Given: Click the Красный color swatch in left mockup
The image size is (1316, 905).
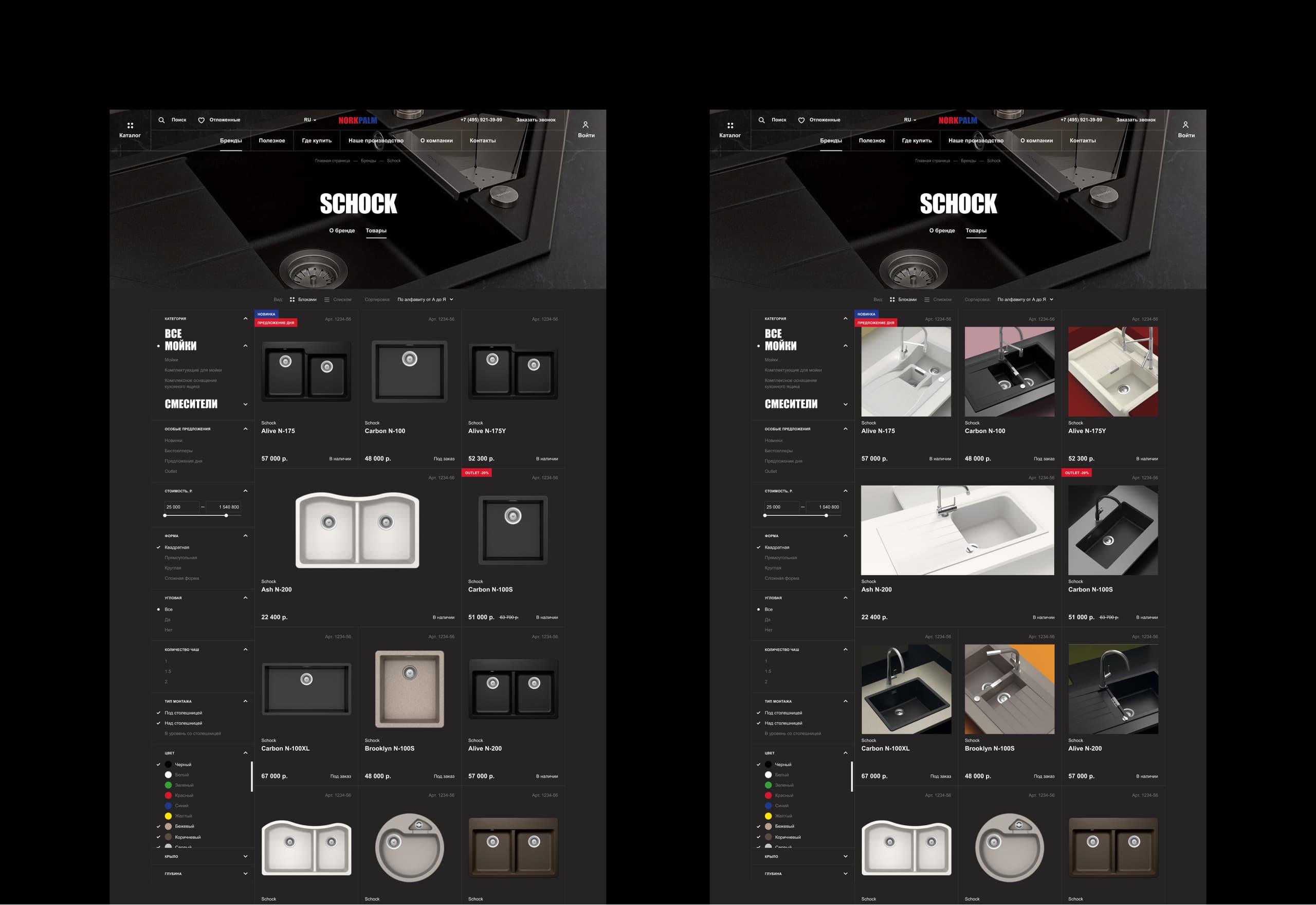Looking at the screenshot, I should [169, 796].
